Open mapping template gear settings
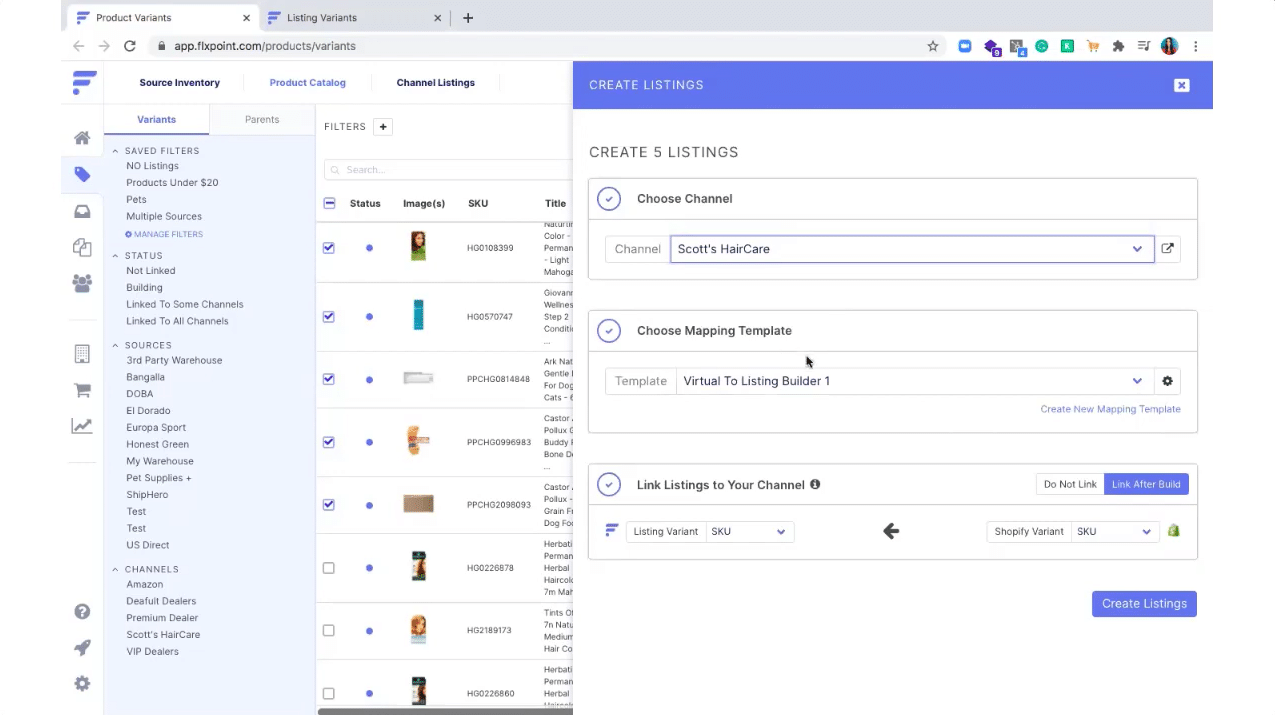The width and height of the screenshot is (1275, 715). coord(1167,381)
